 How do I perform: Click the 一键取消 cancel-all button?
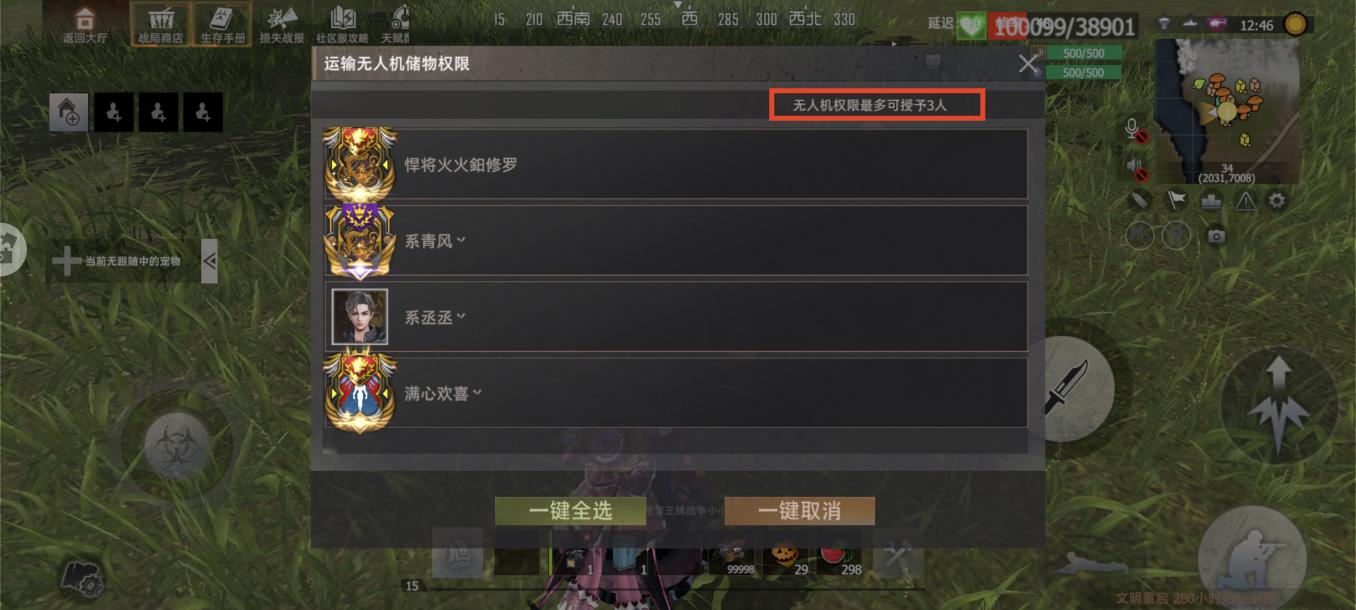tap(799, 511)
